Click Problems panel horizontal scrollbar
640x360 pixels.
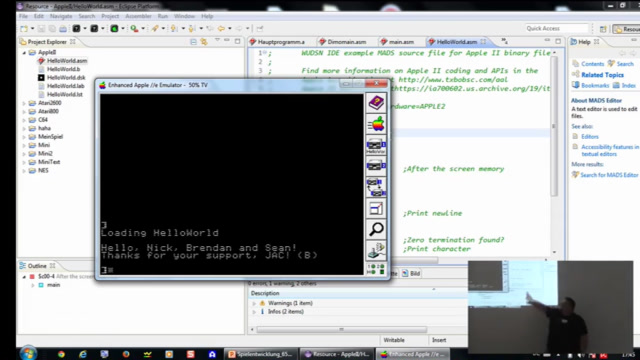341,329
